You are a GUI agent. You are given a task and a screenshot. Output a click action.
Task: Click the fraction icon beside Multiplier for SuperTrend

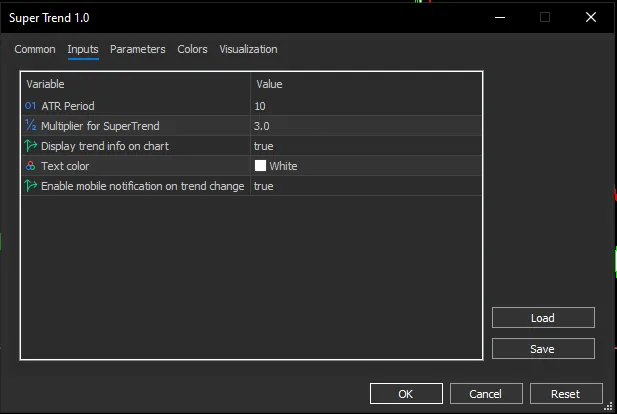point(30,126)
